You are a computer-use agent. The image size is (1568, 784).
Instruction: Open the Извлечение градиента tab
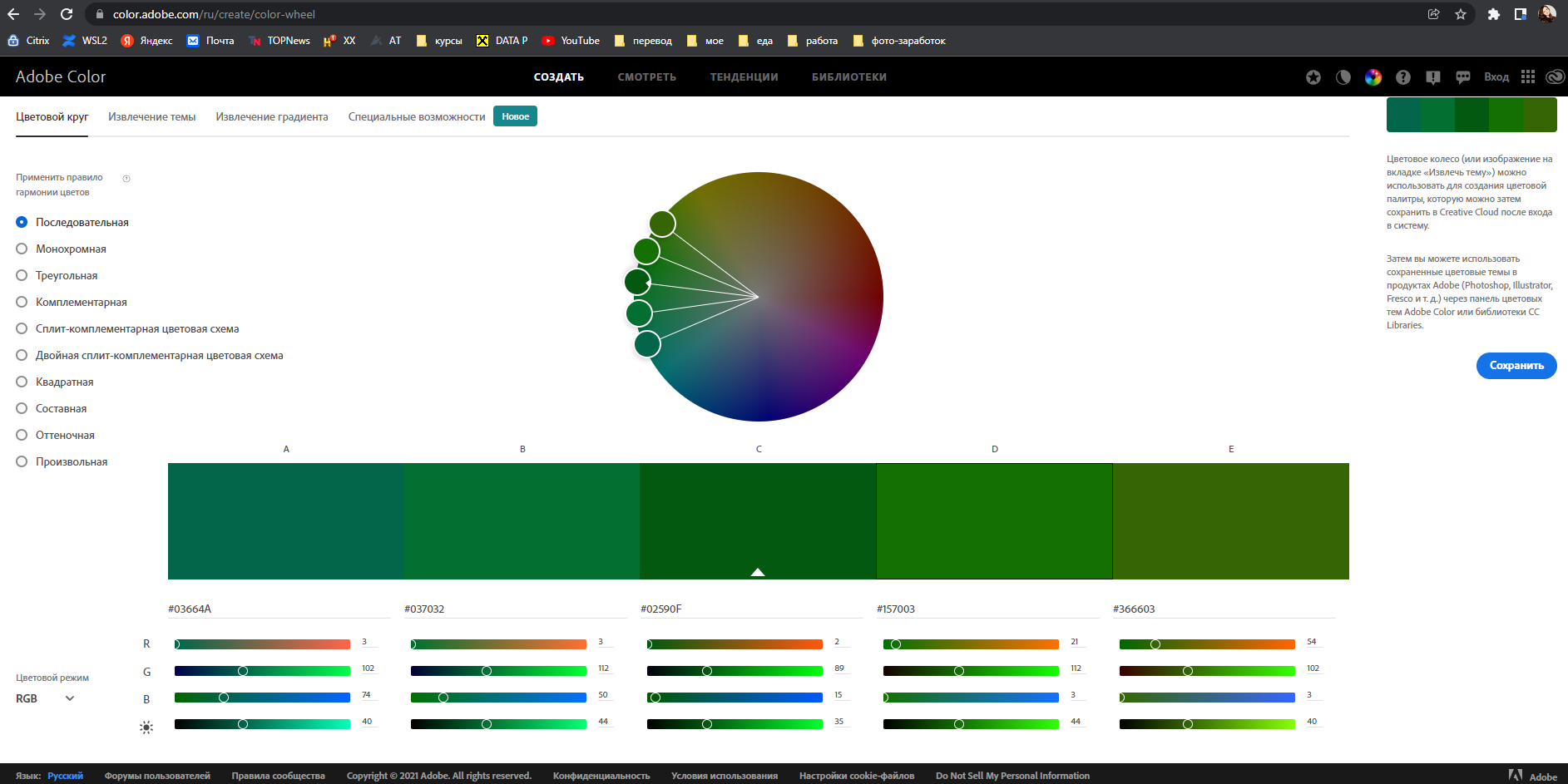pyautogui.click(x=272, y=117)
